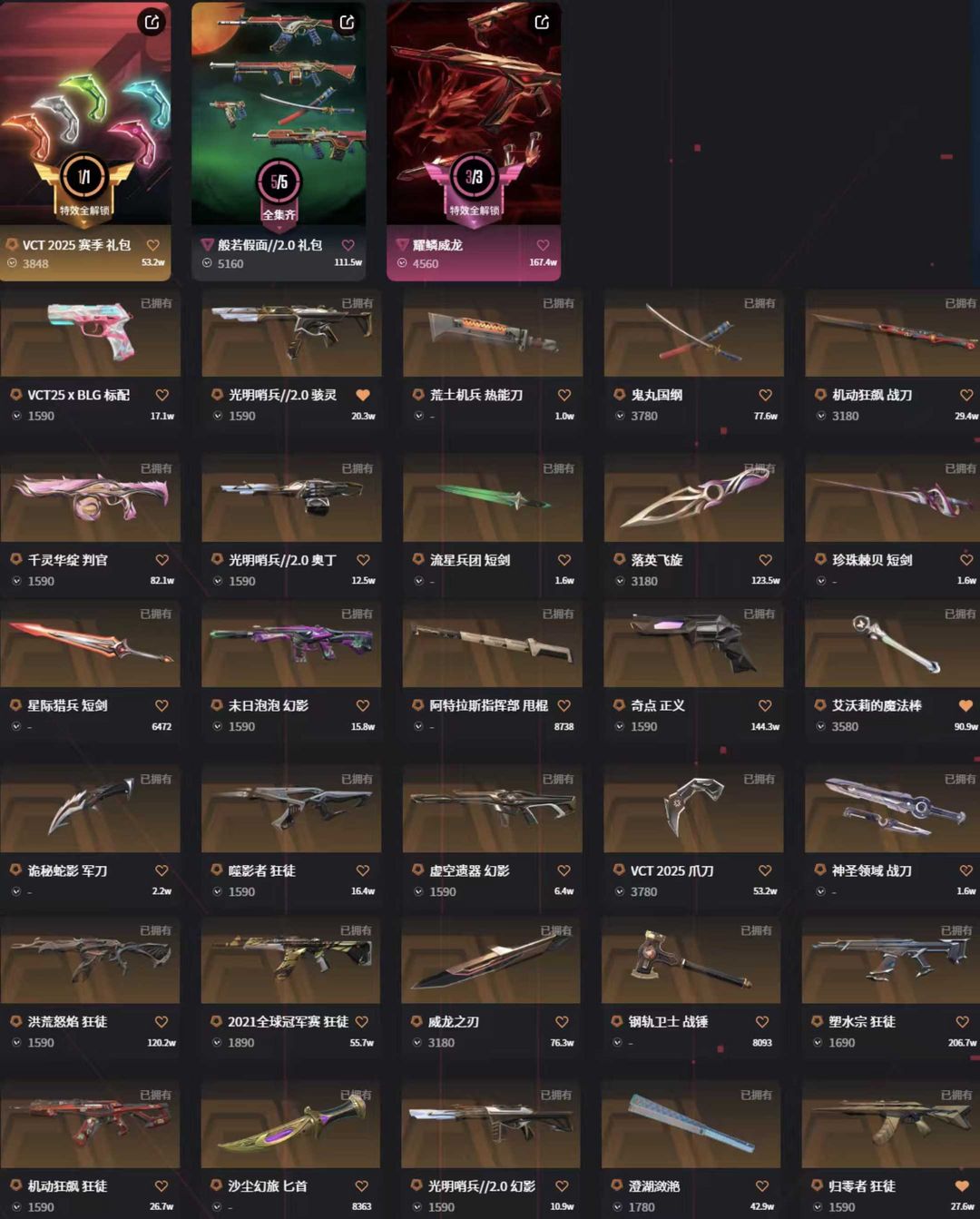
Task: Click heart icon for 威龙之刃
Action: point(562,1022)
